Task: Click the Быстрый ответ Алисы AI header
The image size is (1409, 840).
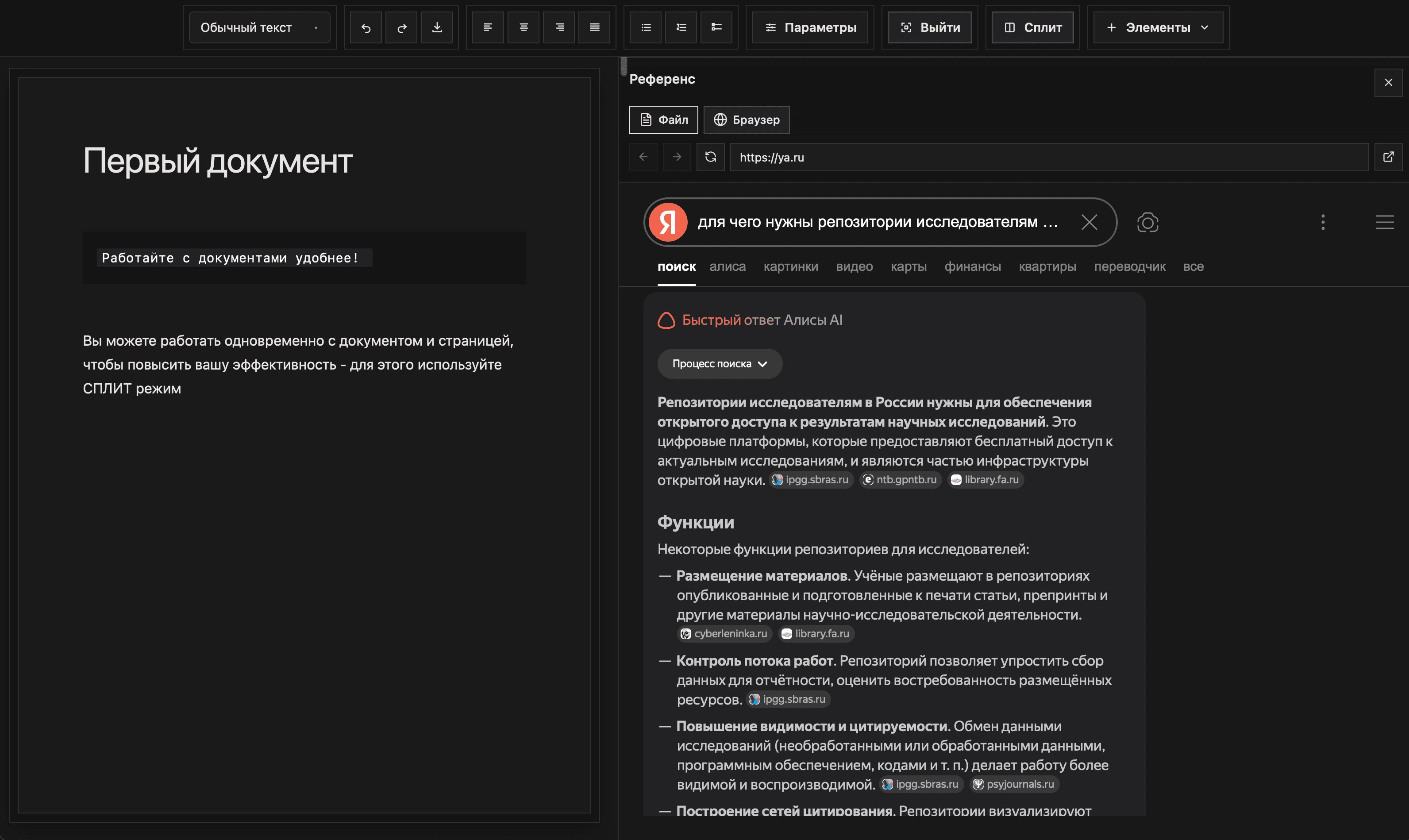Action: point(751,320)
